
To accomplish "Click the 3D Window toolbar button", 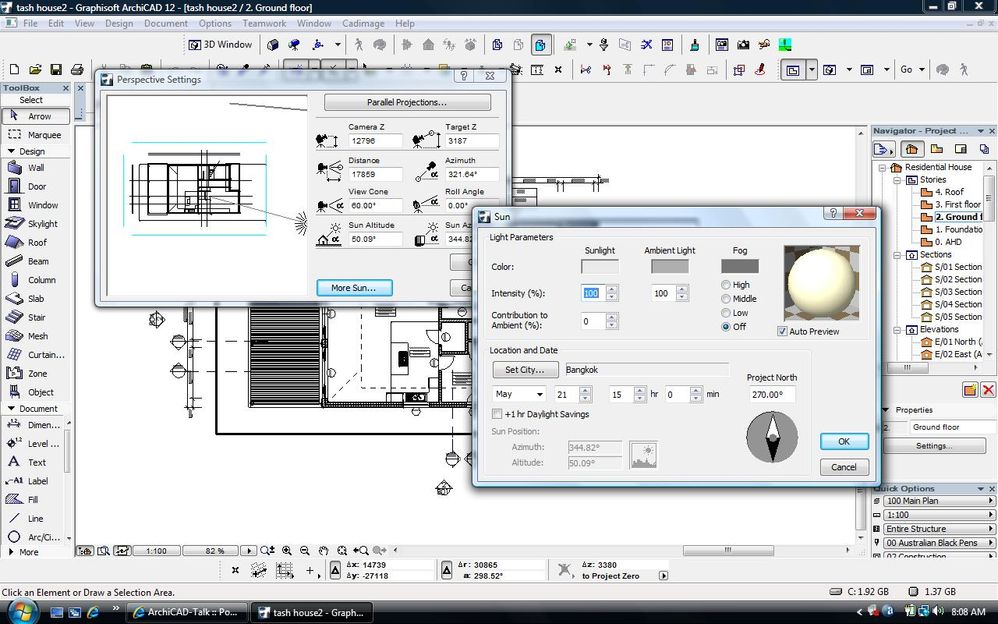I will [221, 45].
